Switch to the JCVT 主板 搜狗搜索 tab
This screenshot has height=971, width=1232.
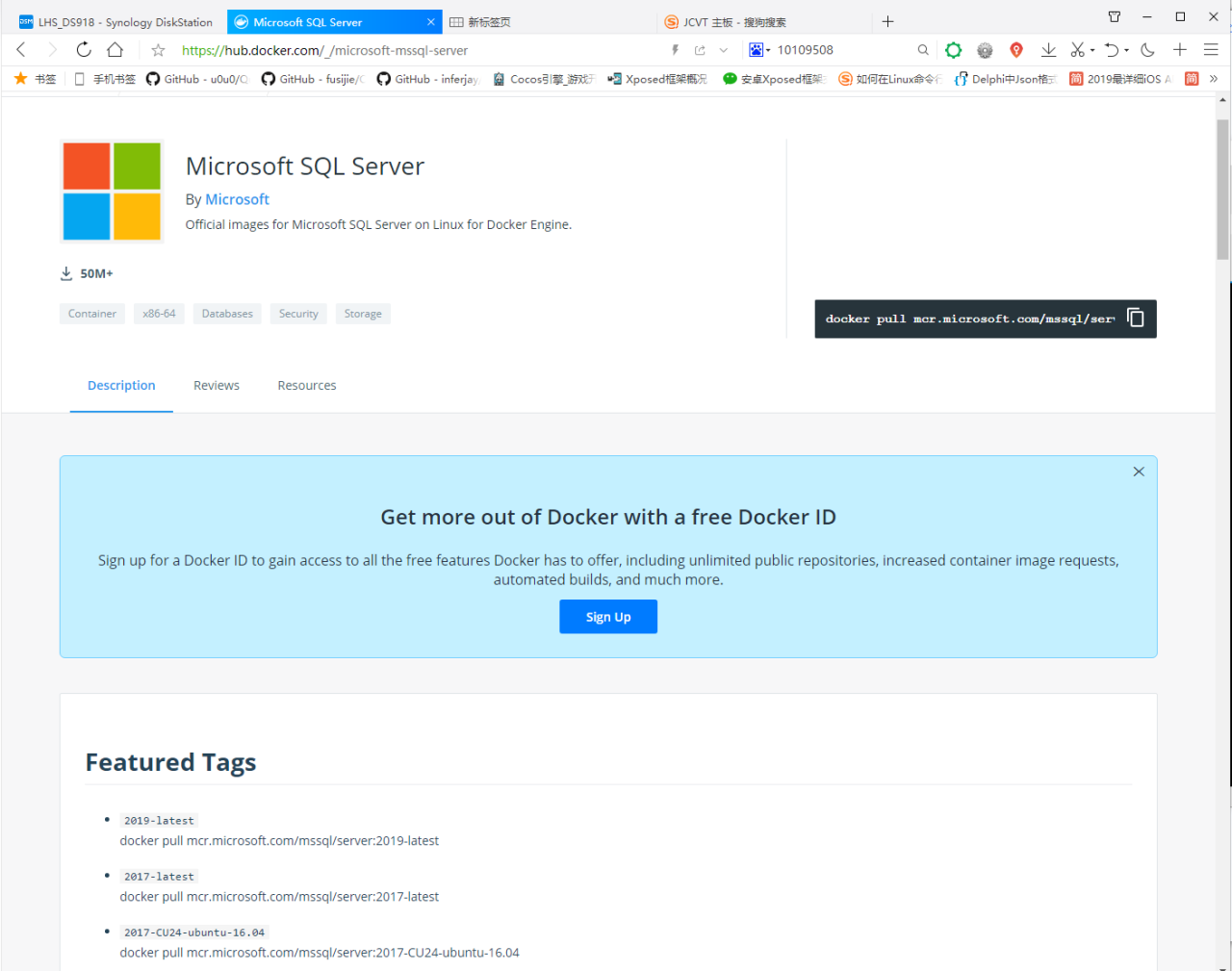[766, 22]
